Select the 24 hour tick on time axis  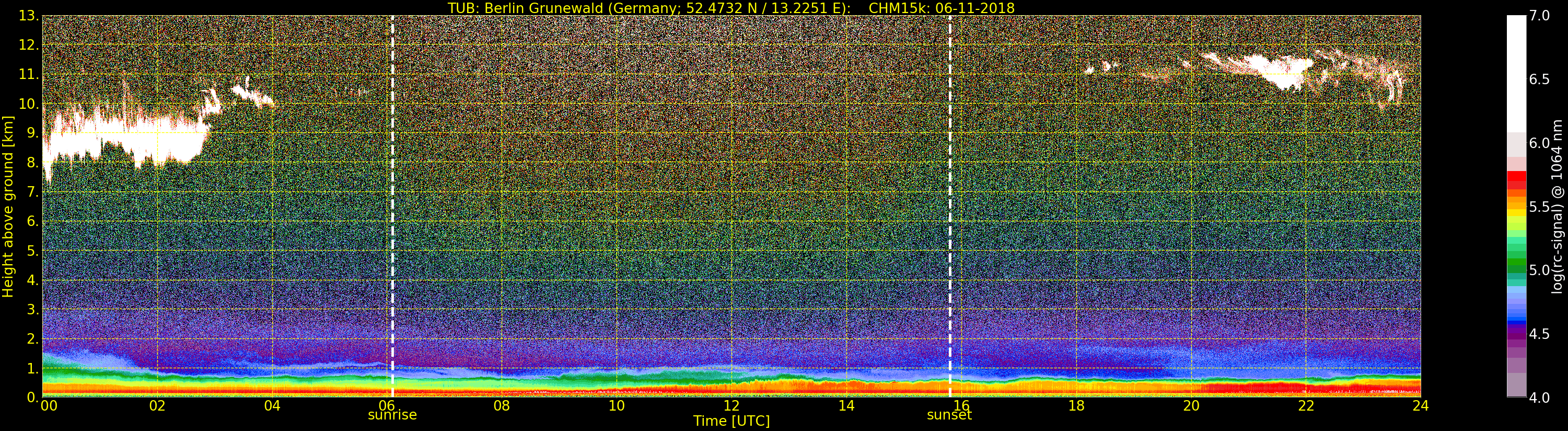pos(1420,406)
